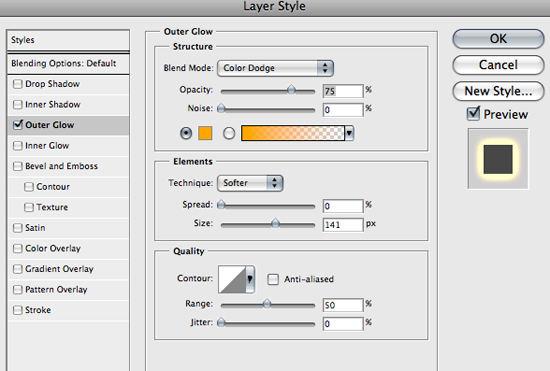Open the Drop Shadow settings row

[68, 84]
